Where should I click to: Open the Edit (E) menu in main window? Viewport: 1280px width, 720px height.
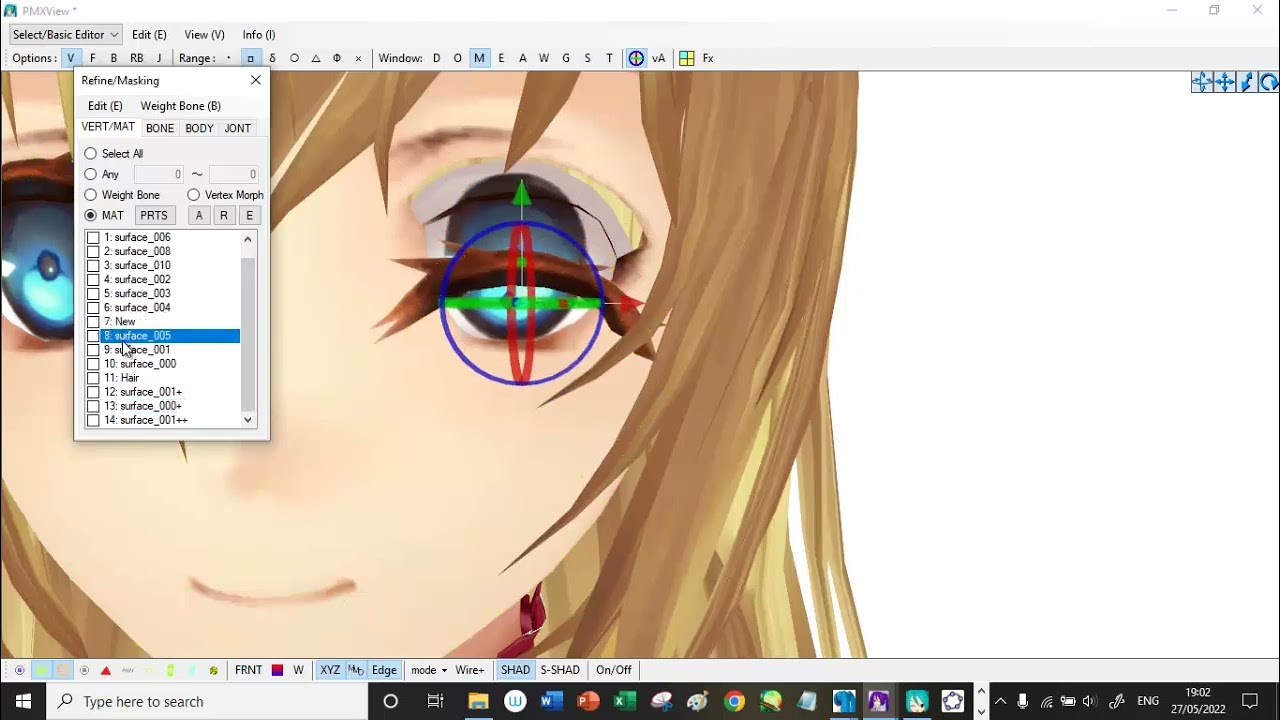pos(149,34)
